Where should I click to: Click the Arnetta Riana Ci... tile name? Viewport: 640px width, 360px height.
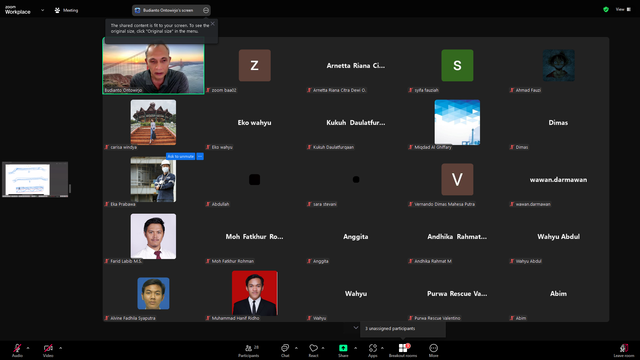pyautogui.click(x=356, y=66)
